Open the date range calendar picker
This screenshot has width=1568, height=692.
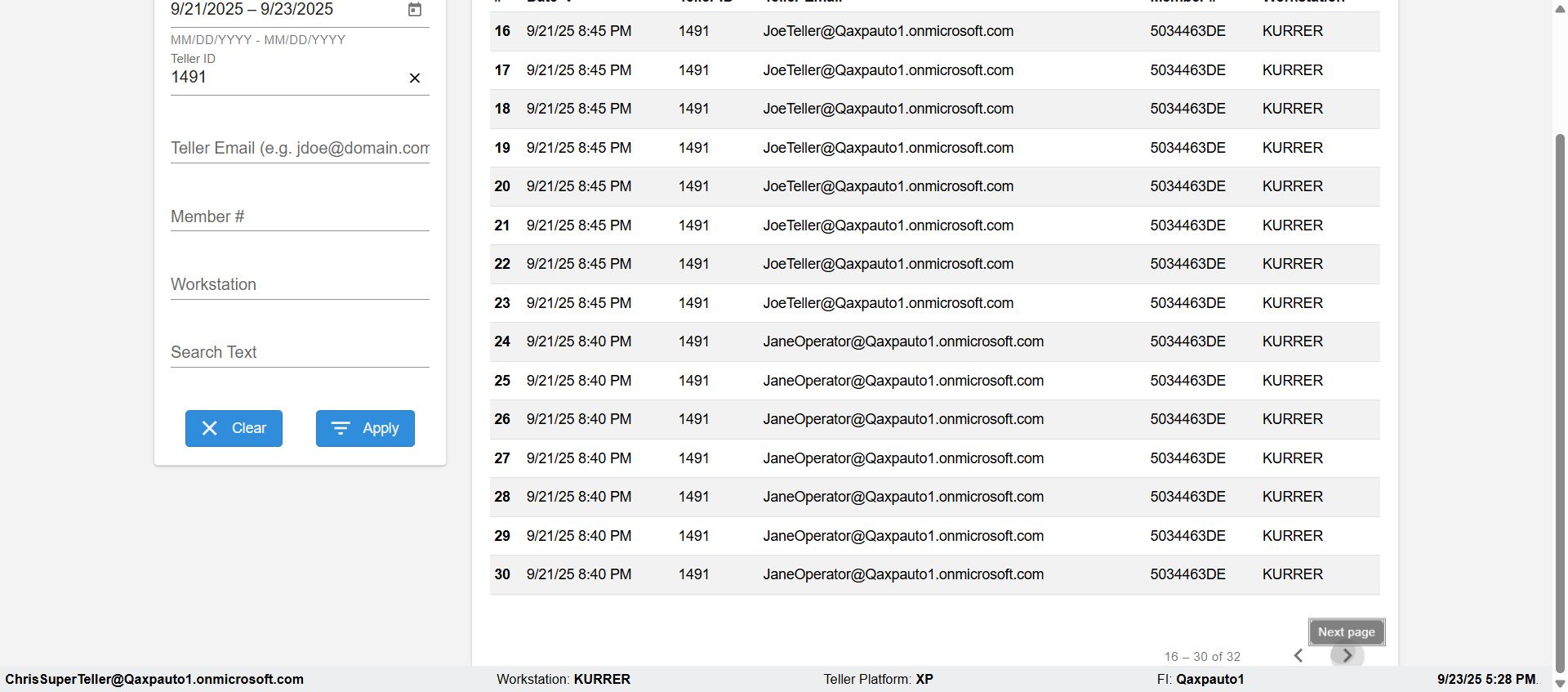click(x=415, y=10)
